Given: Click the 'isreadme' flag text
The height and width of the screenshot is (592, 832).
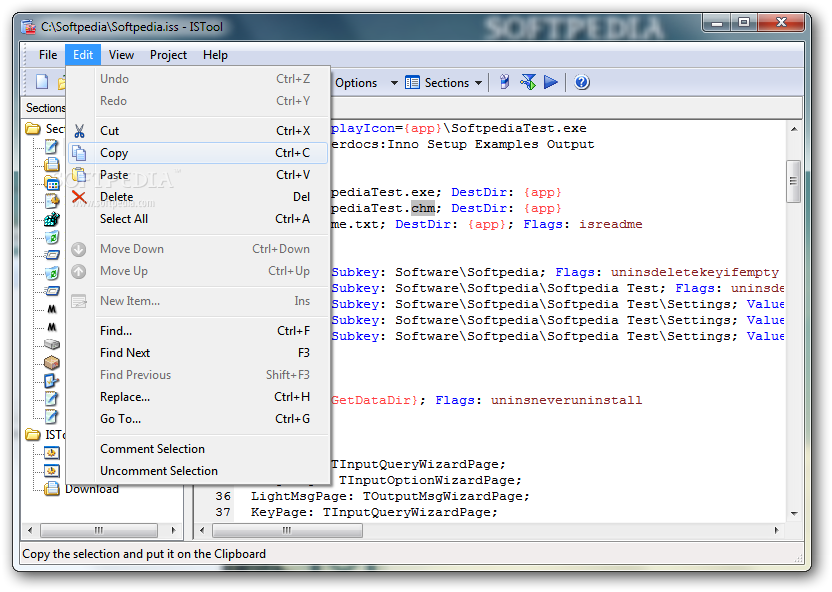Looking at the screenshot, I should click(610, 224).
